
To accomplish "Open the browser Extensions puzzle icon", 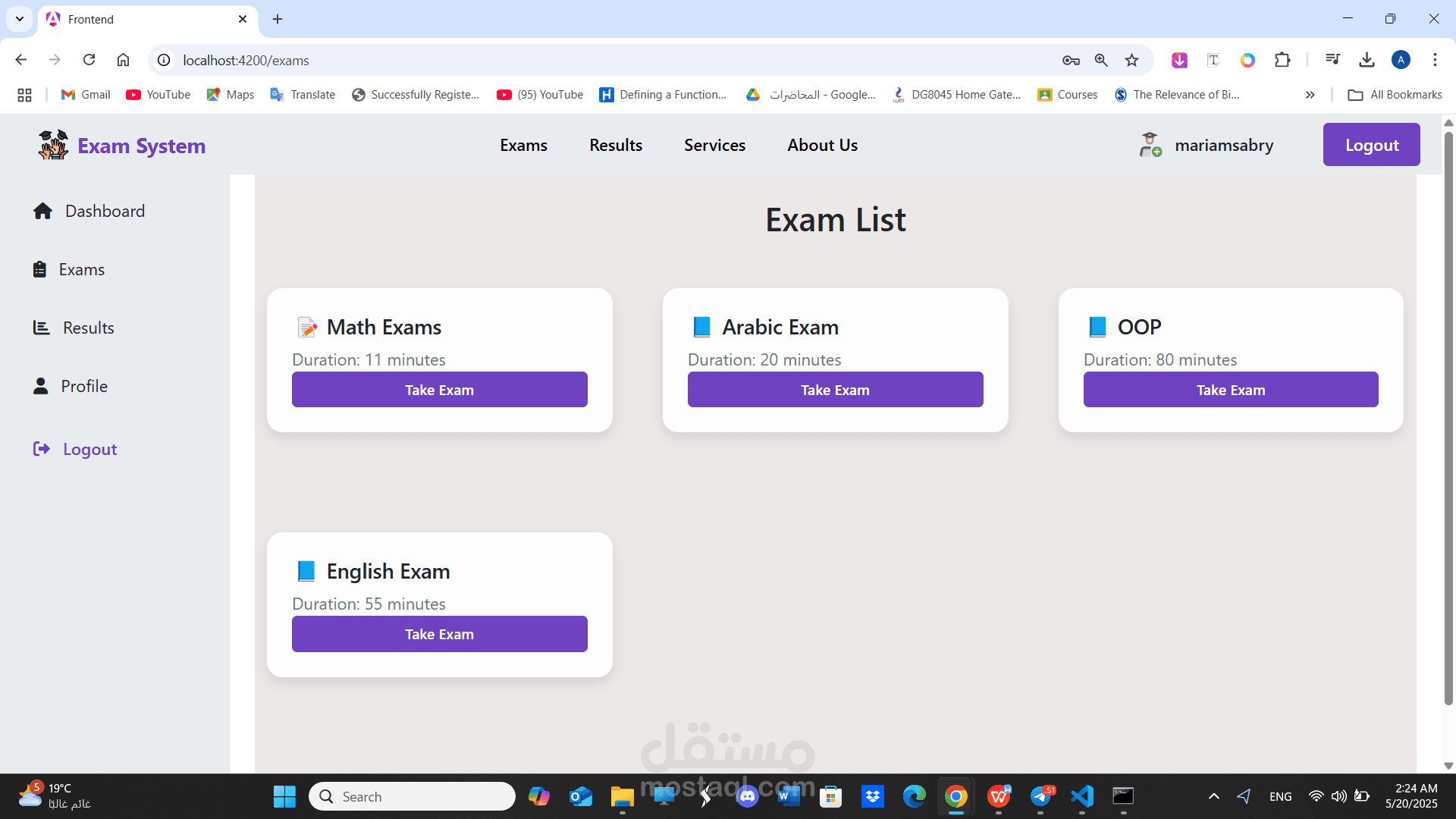I will [x=1282, y=60].
